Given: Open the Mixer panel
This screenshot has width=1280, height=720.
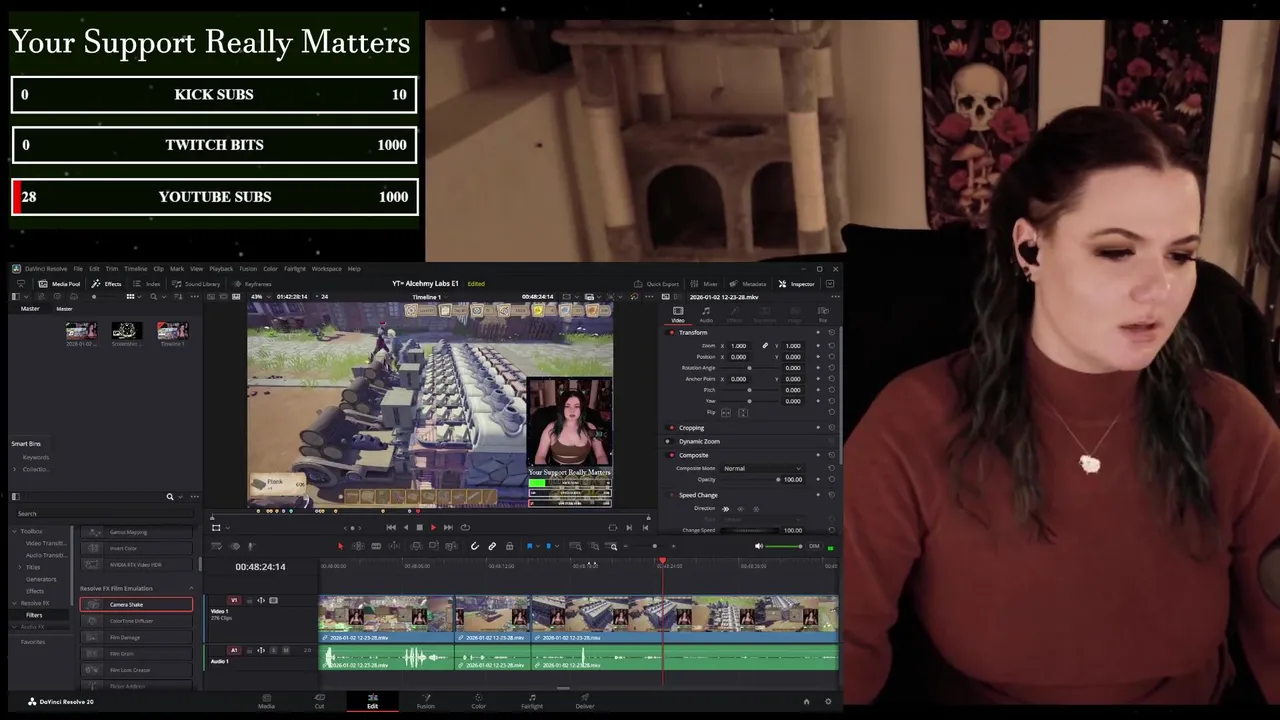Looking at the screenshot, I should tap(704, 284).
